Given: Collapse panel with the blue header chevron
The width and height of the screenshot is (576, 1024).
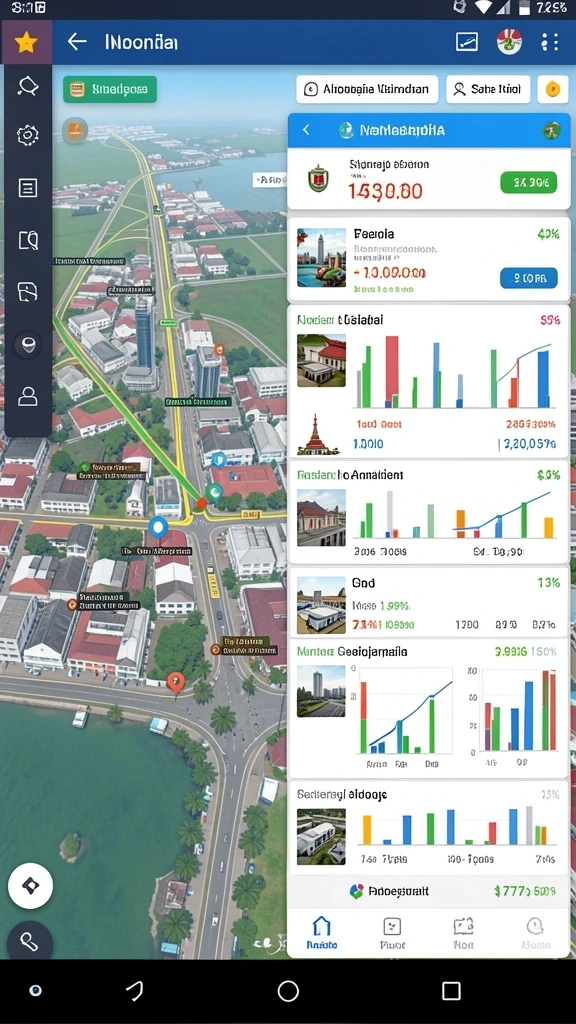Looking at the screenshot, I should [306, 130].
